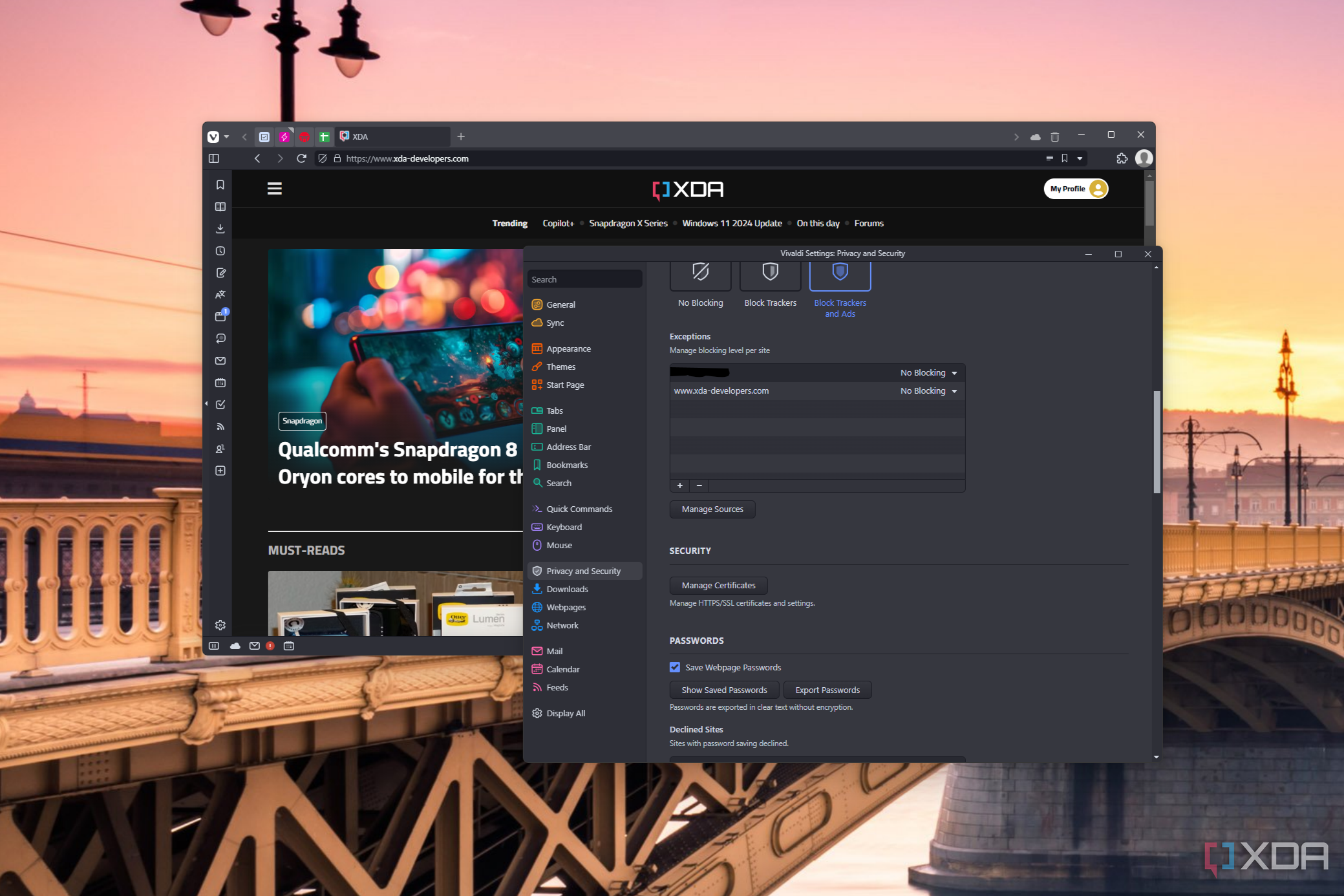Click the Reading List sidebar icon
This screenshot has width=1344, height=896.
pyautogui.click(x=220, y=207)
